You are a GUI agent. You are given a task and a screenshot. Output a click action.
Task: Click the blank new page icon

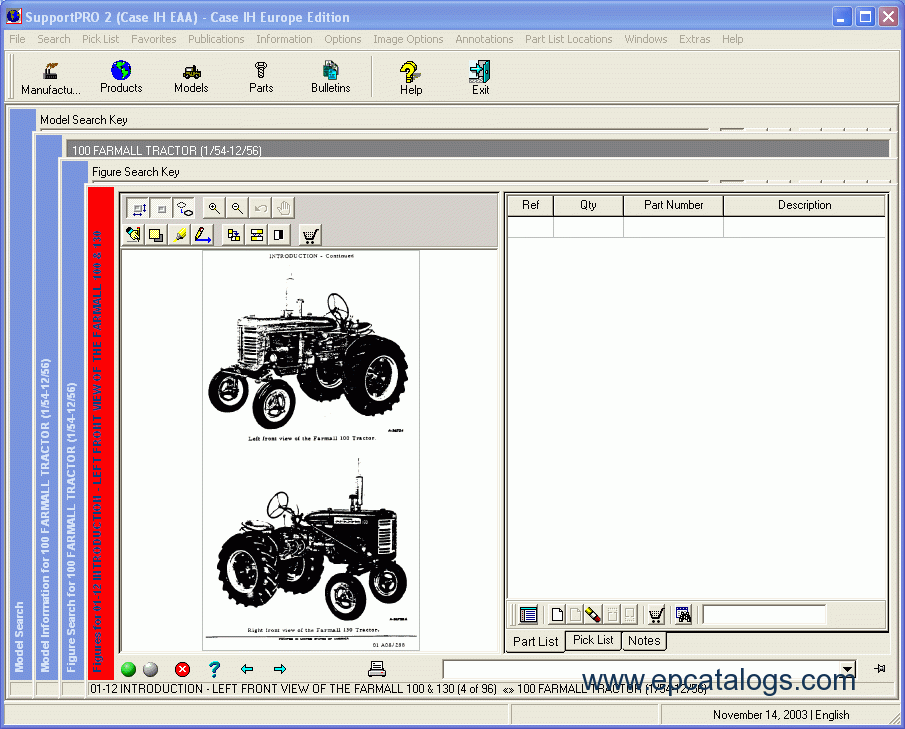[x=557, y=615]
